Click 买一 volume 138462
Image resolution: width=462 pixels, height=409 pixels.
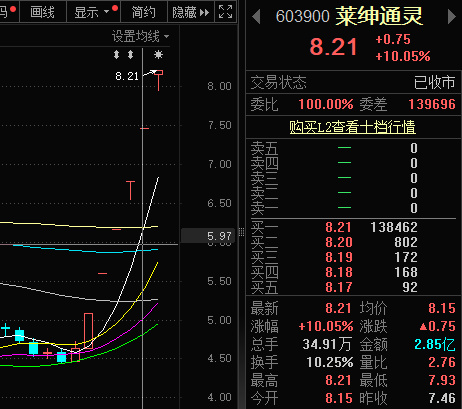click(394, 227)
